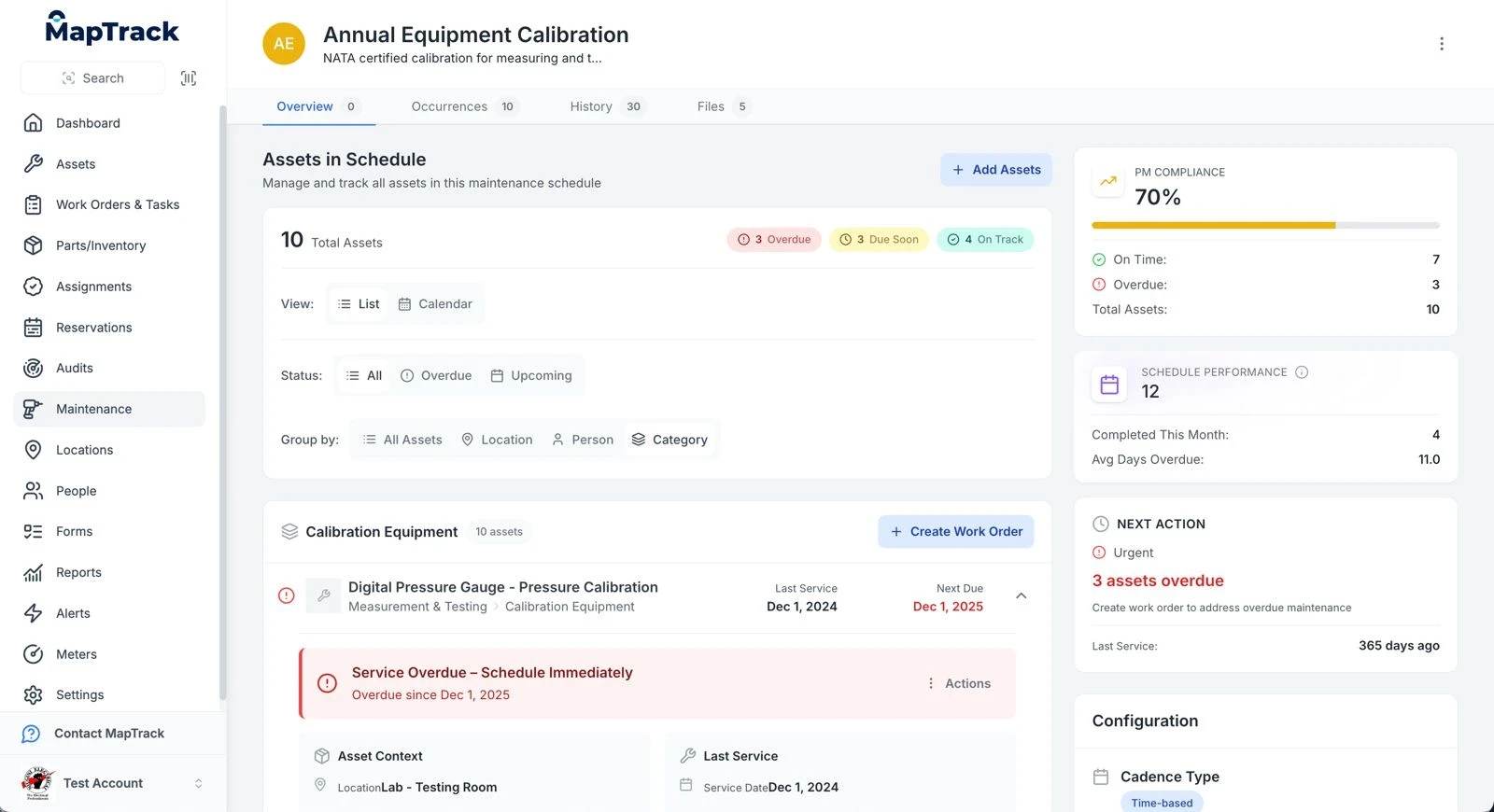
Task: Click the PM Compliance trend icon
Action: [1108, 181]
